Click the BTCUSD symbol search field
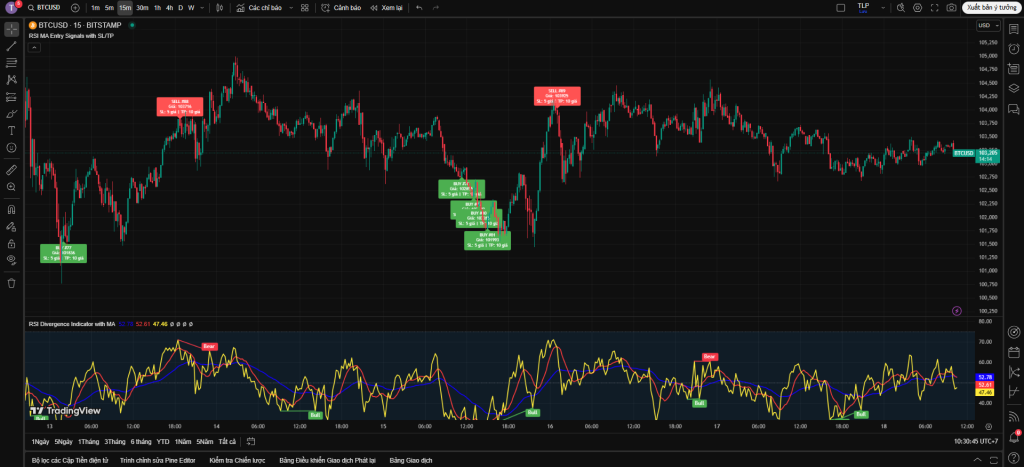Screen dimensions: 1024x467 (48, 8)
